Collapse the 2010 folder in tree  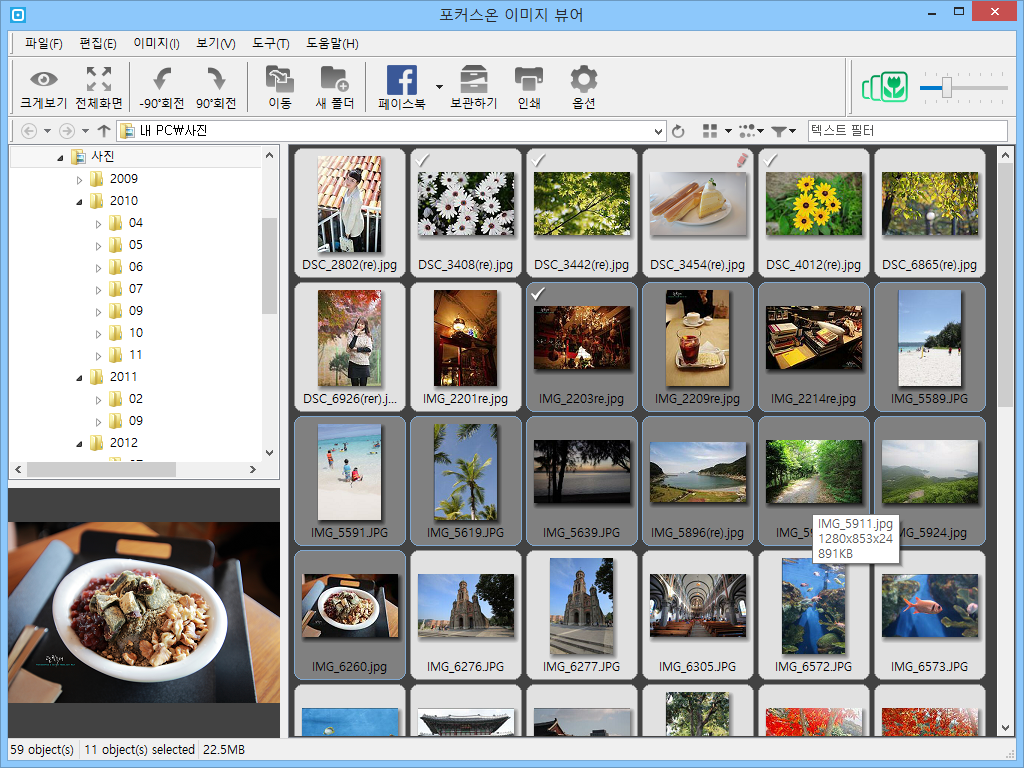click(x=79, y=202)
